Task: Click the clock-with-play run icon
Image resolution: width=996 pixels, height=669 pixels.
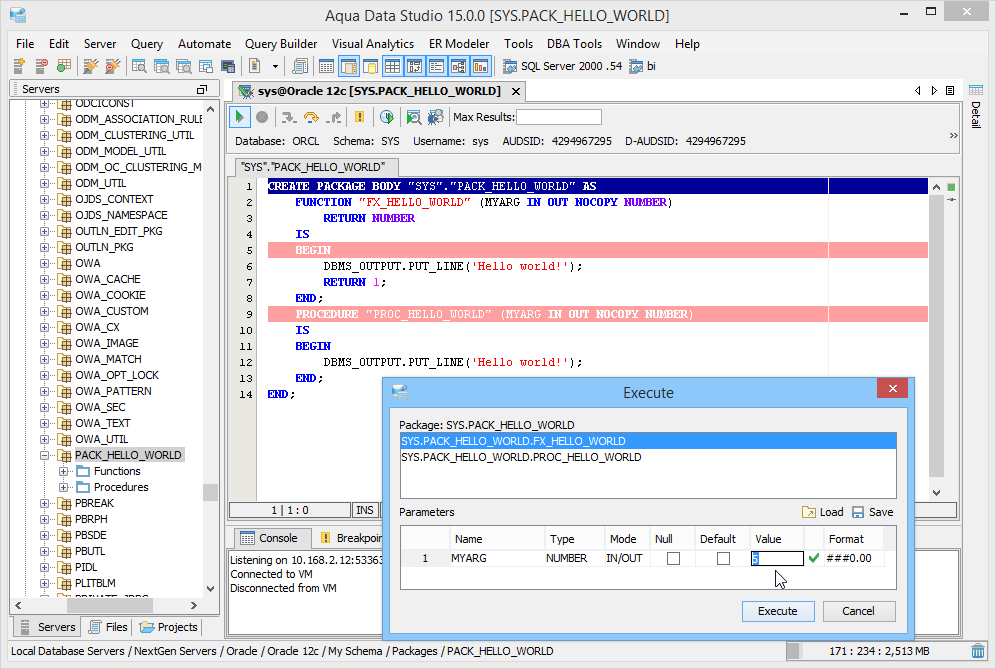Action: pos(387,117)
